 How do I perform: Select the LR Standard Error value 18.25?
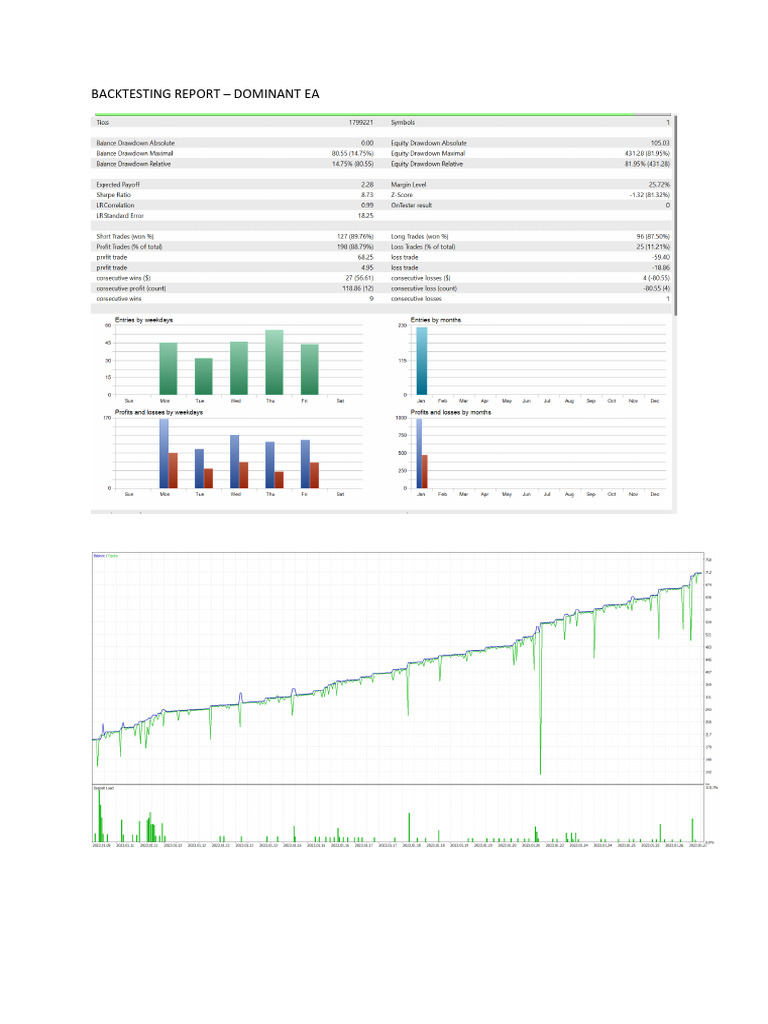pyautogui.click(x=366, y=216)
